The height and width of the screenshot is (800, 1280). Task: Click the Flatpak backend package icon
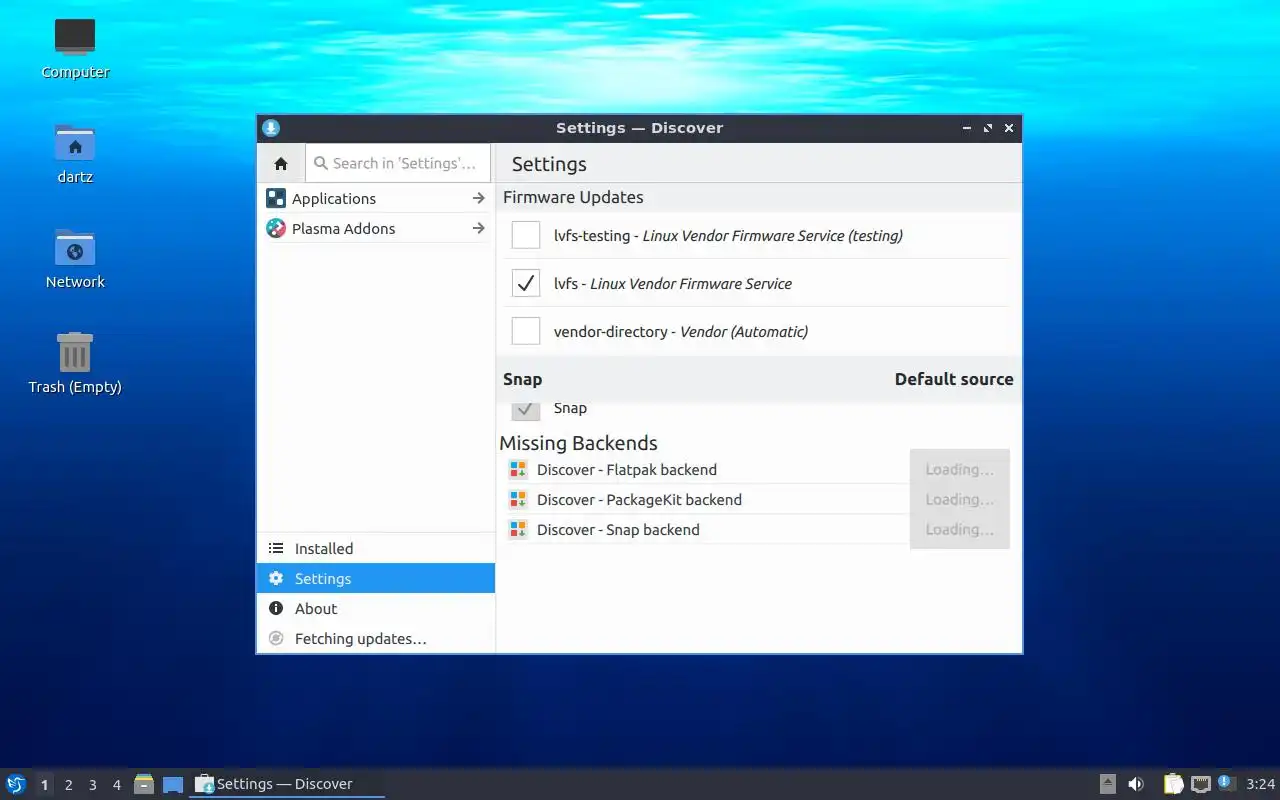518,469
